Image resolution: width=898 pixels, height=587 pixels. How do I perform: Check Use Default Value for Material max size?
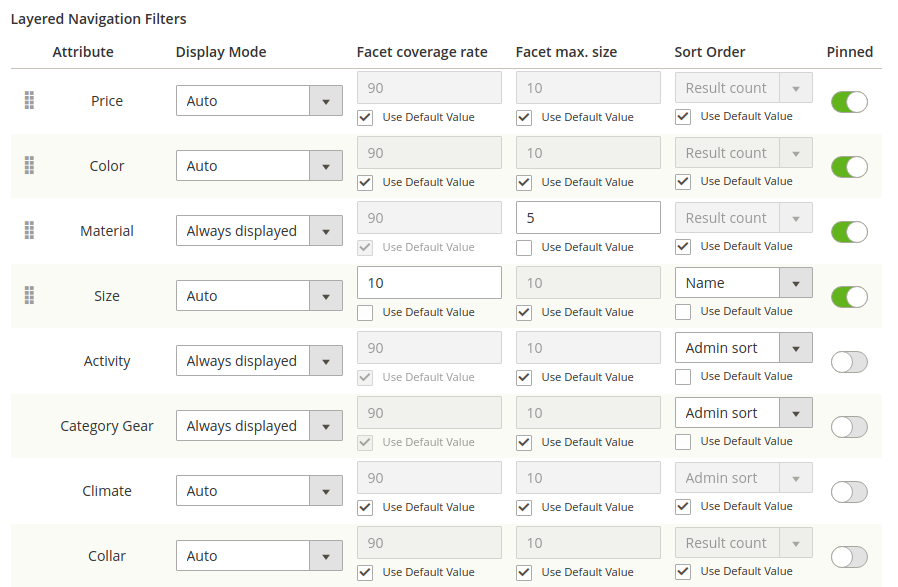[x=525, y=248]
